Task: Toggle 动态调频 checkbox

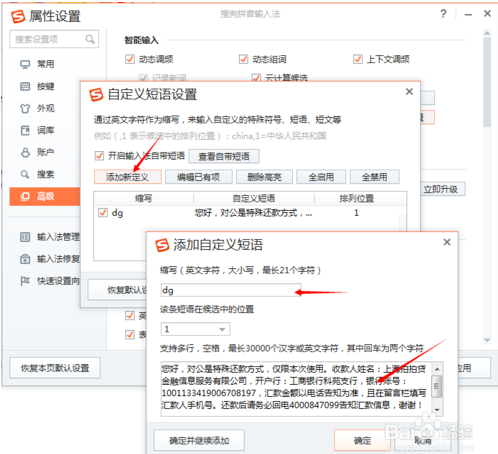Action: [130, 59]
